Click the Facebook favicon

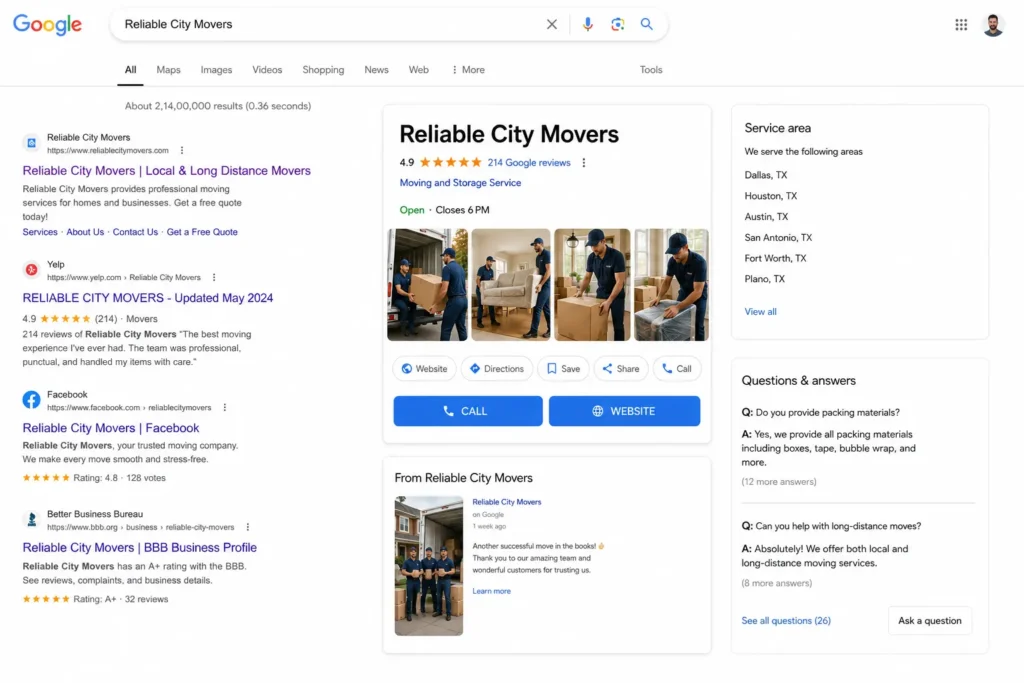31,400
